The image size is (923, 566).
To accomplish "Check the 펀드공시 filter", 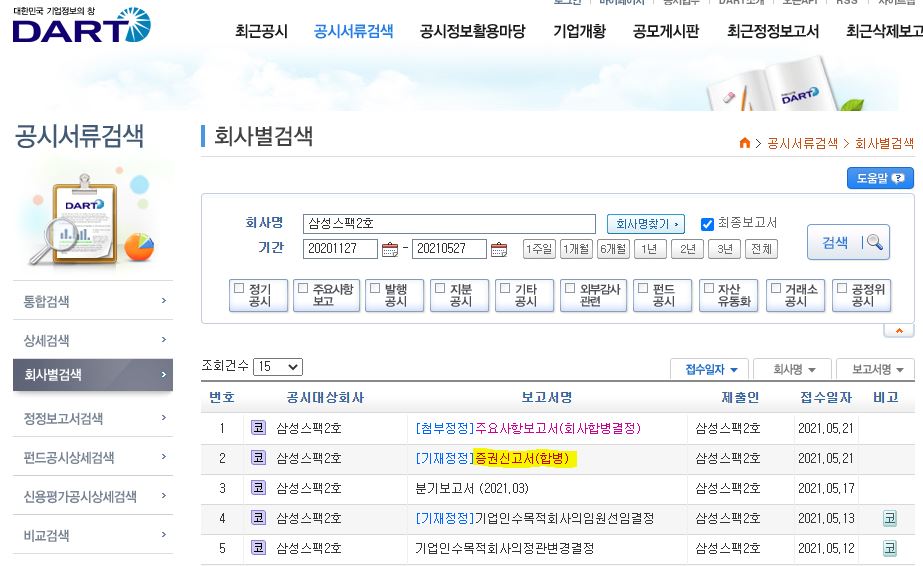I will tap(643, 288).
